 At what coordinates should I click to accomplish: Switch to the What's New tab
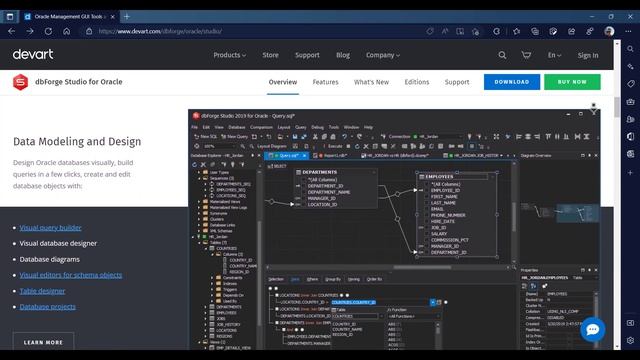pos(371,82)
